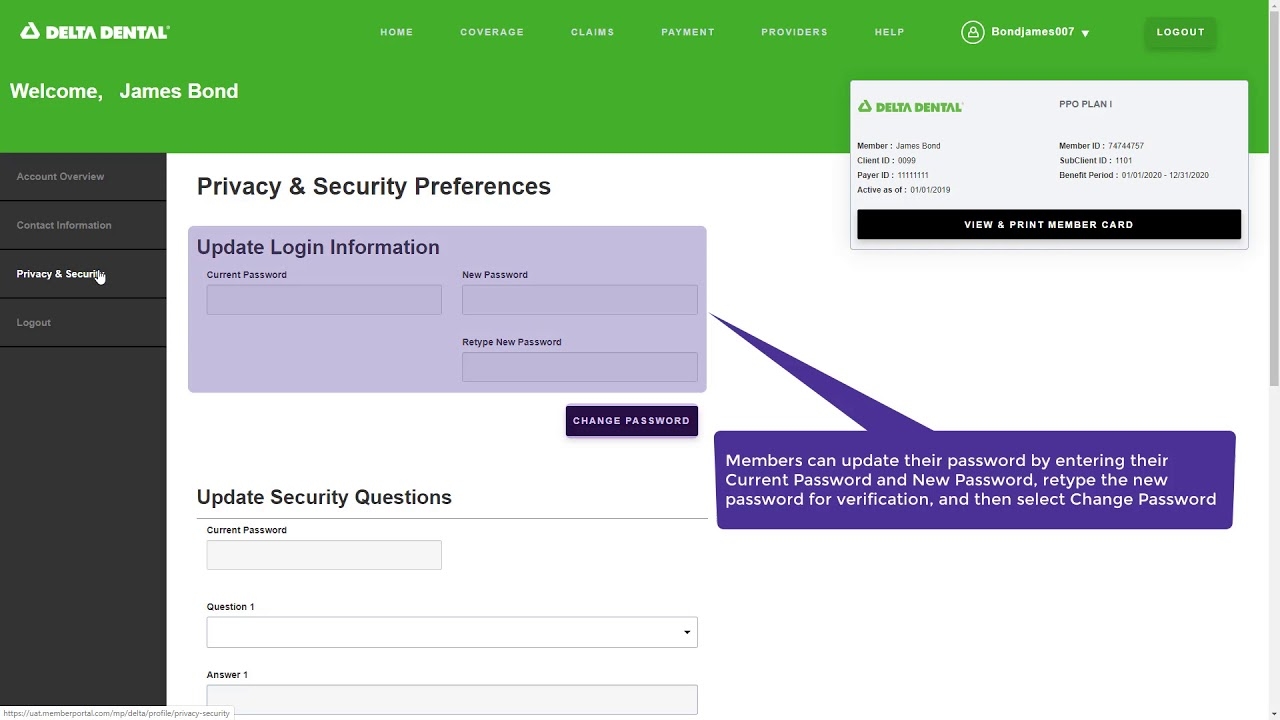Select the CLAIMS navigation item
1280x720 pixels.
tap(592, 32)
